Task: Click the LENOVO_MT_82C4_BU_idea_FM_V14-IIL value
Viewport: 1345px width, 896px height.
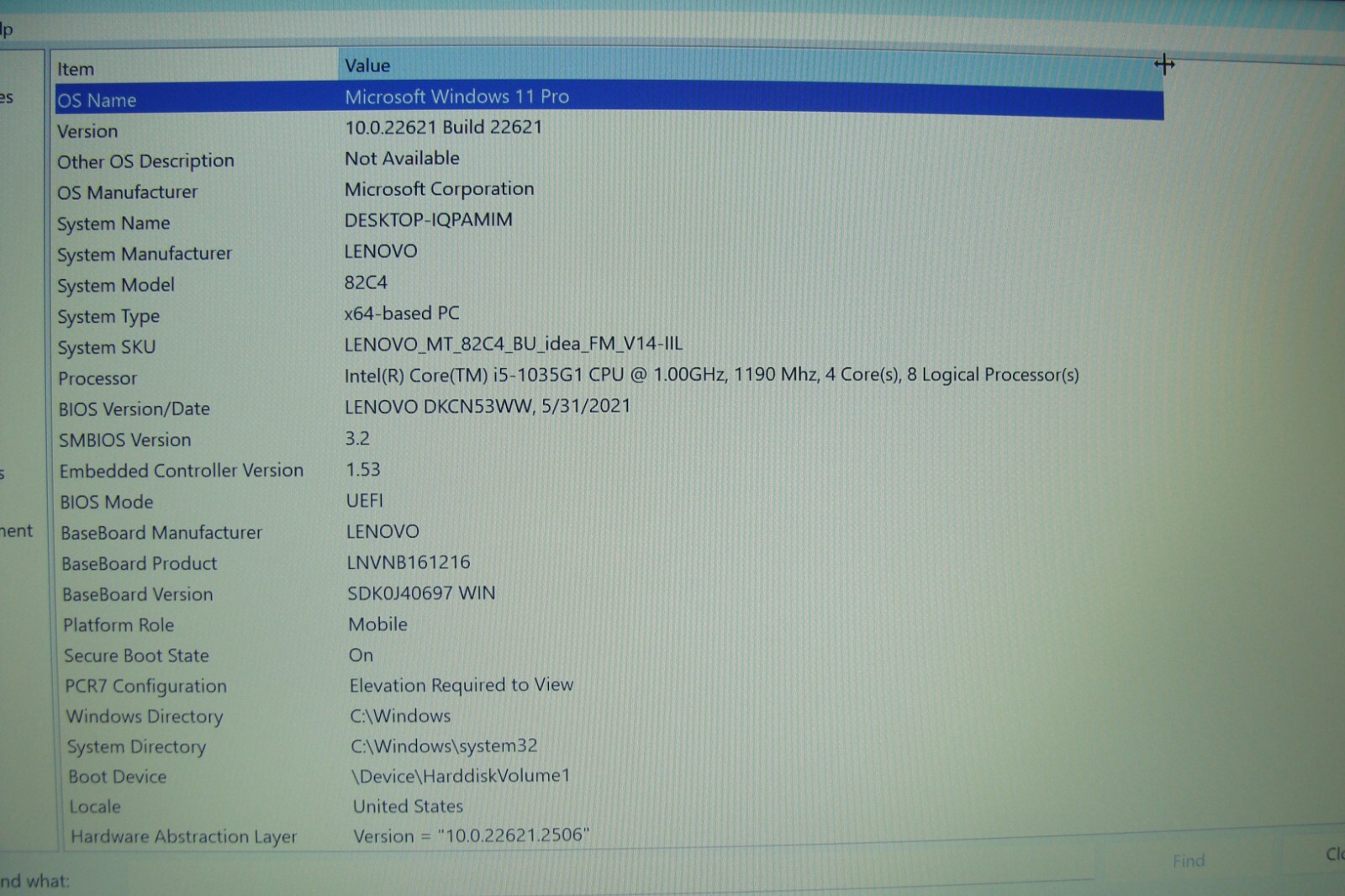Action: 514,344
